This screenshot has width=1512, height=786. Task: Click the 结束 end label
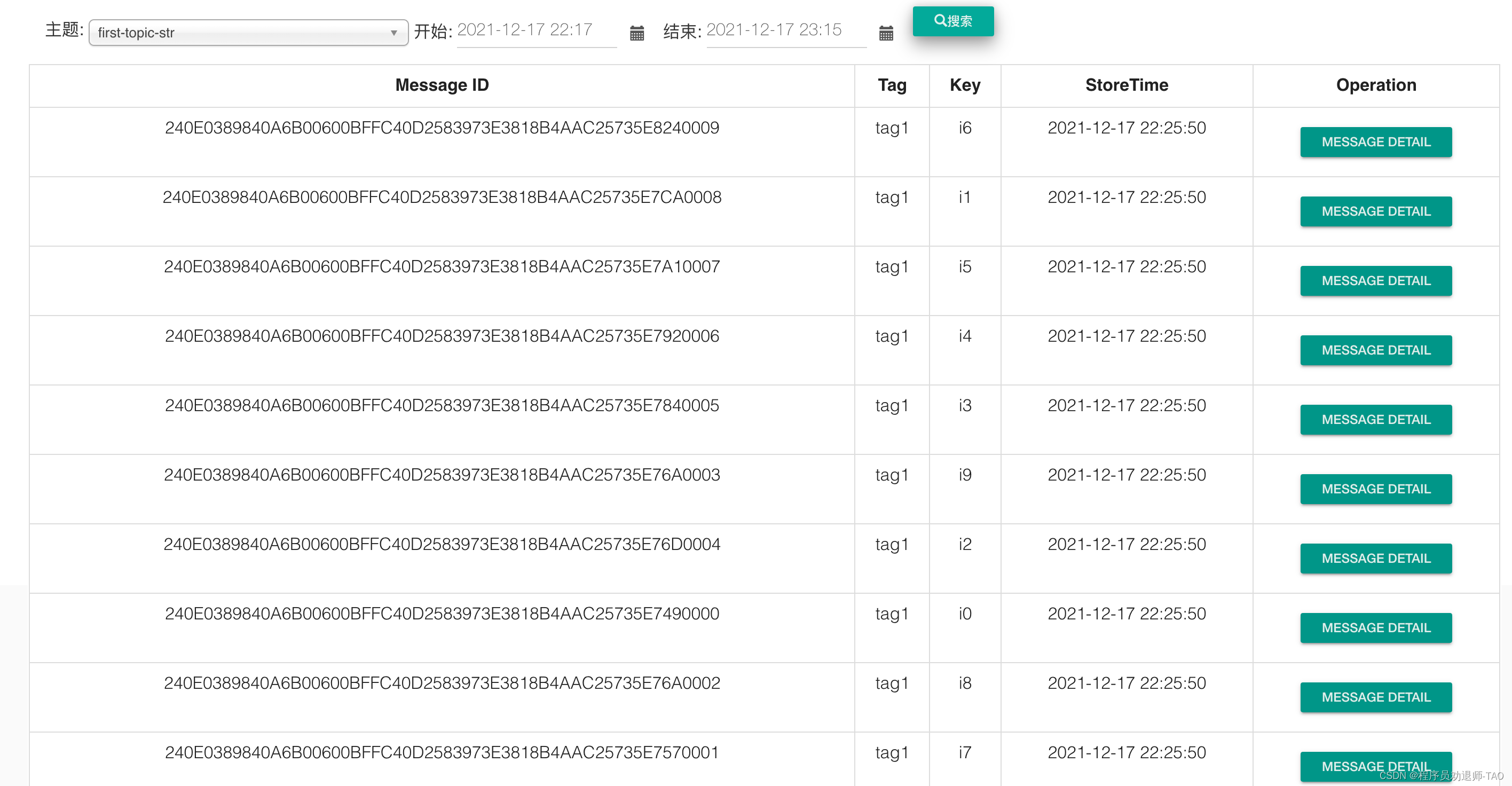[683, 32]
